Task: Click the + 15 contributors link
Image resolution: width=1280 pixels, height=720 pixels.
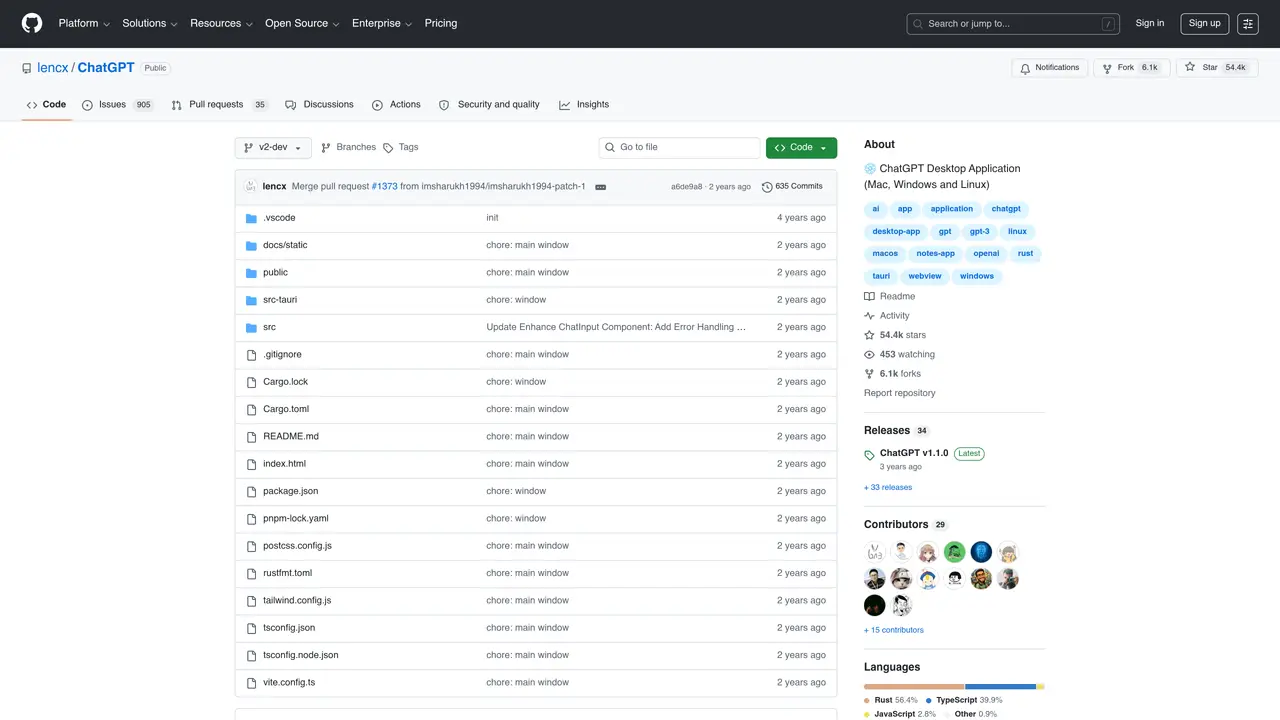Action: coord(894,630)
